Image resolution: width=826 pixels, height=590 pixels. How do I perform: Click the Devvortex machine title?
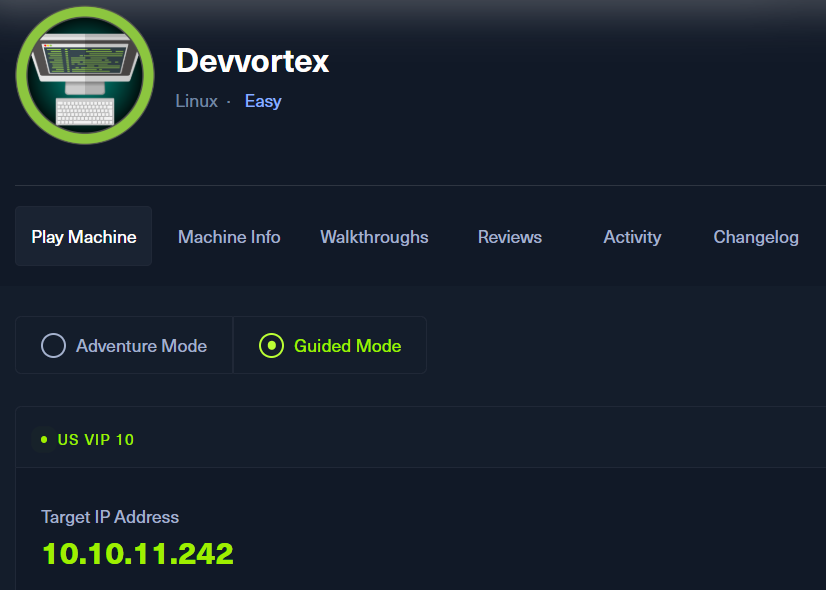pyautogui.click(x=252, y=61)
